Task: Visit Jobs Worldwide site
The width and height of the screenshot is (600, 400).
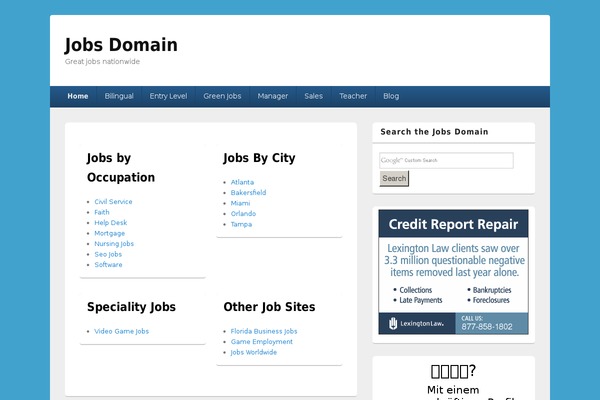Action: 254,352
